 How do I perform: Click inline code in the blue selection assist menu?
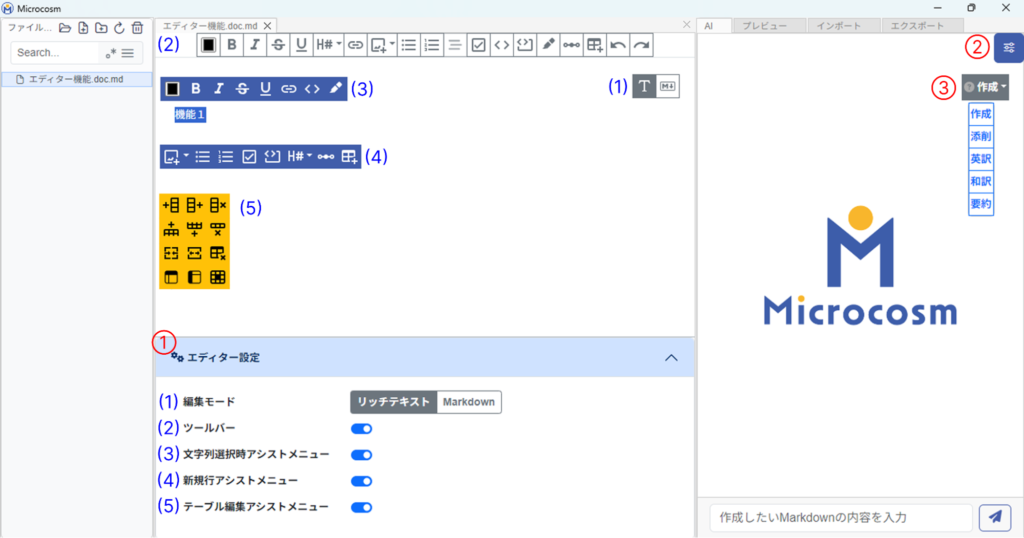[x=312, y=89]
